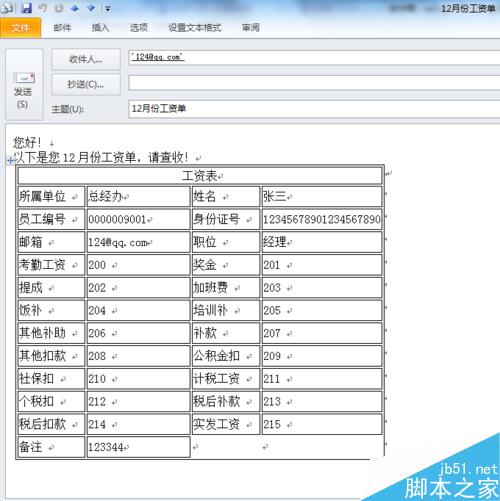Click the 邮箱 label cell
500x501 pixels.
(51, 242)
